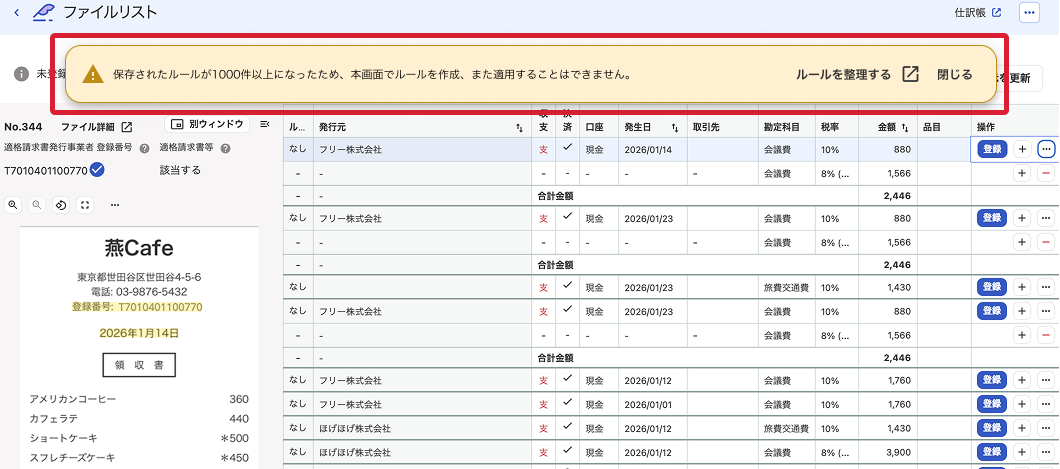Click the 燕Cafe receipt preview
The image size is (1060, 469).
139,348
